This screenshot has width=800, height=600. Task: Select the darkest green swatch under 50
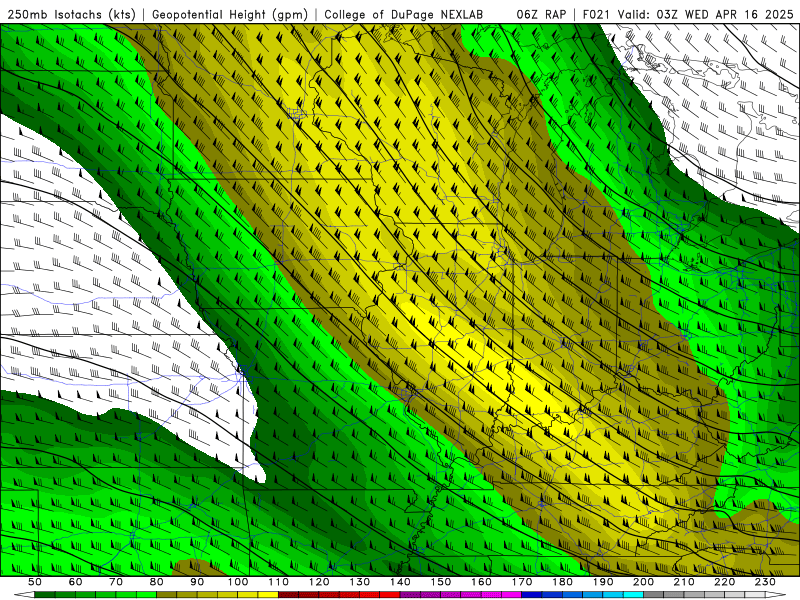(x=45, y=595)
